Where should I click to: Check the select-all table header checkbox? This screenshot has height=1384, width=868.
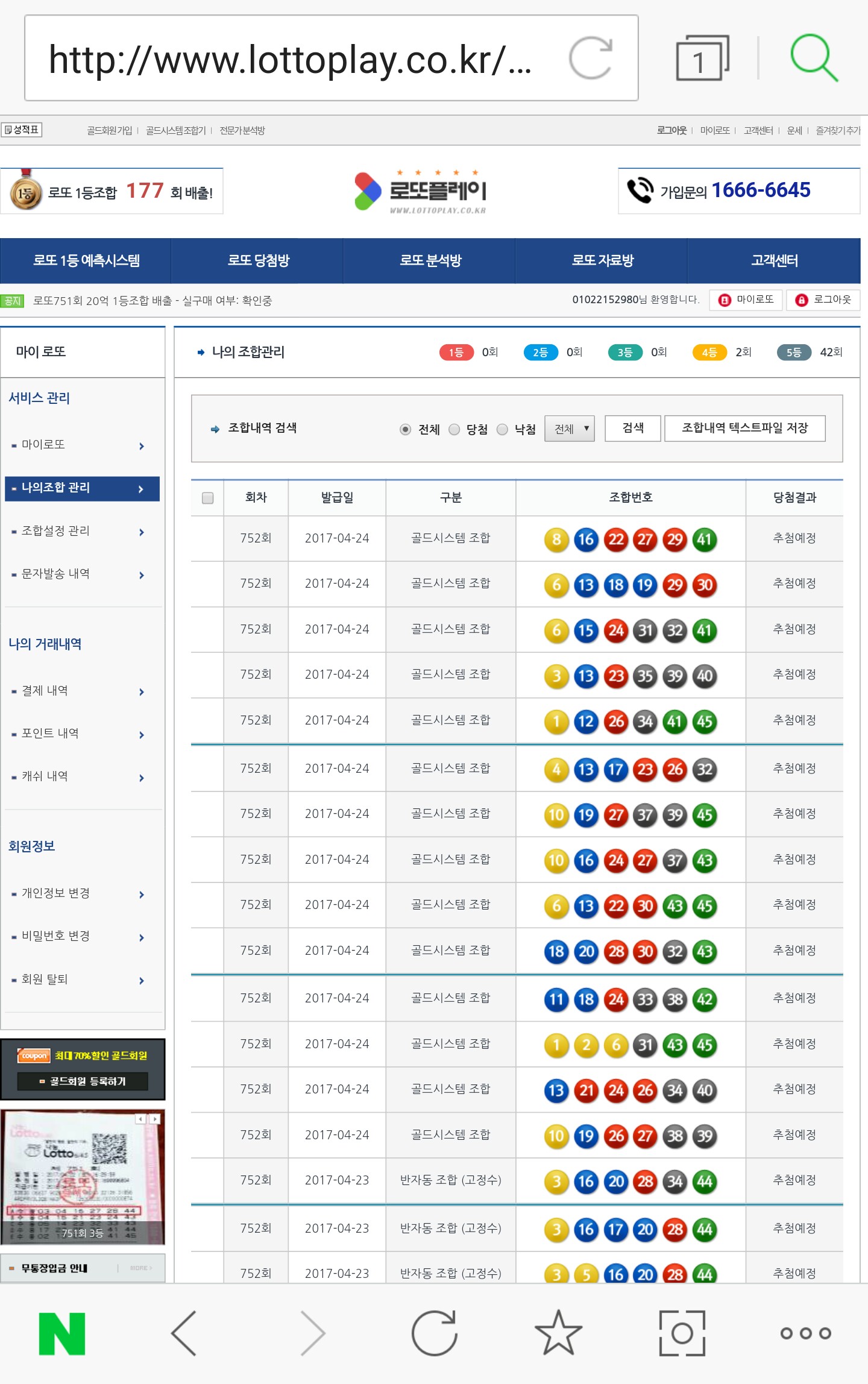pyautogui.click(x=207, y=498)
